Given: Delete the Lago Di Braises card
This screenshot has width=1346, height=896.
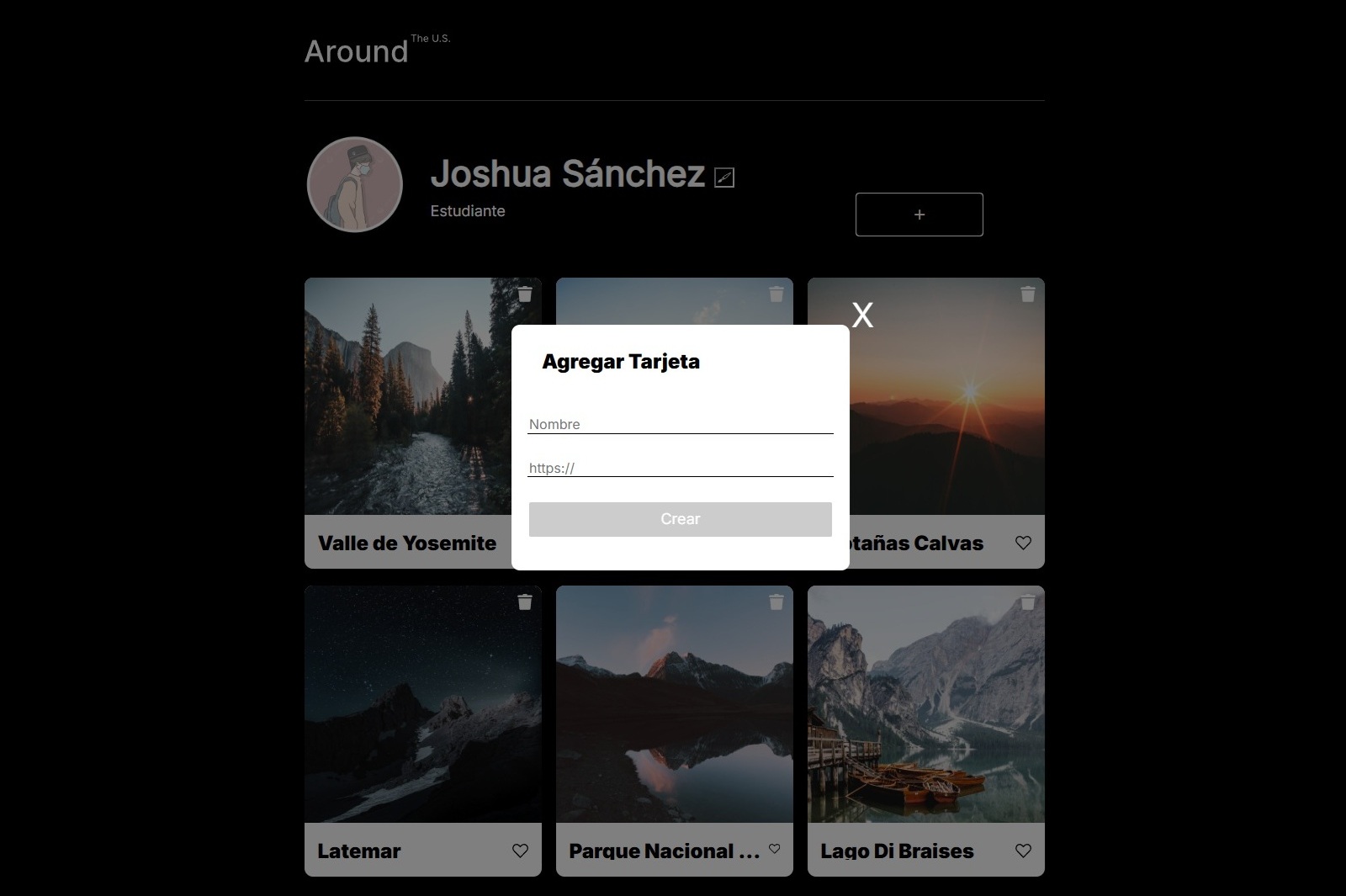Looking at the screenshot, I should coord(1027,602).
